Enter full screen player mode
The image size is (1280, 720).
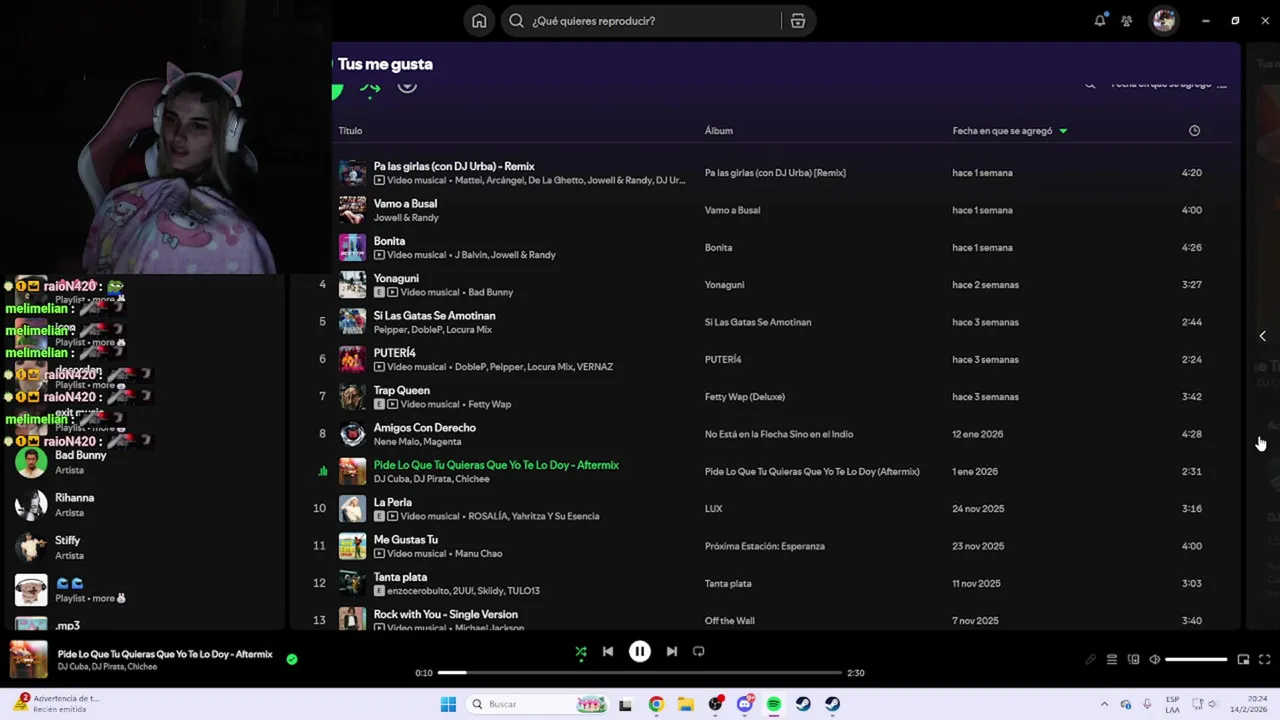(1264, 659)
